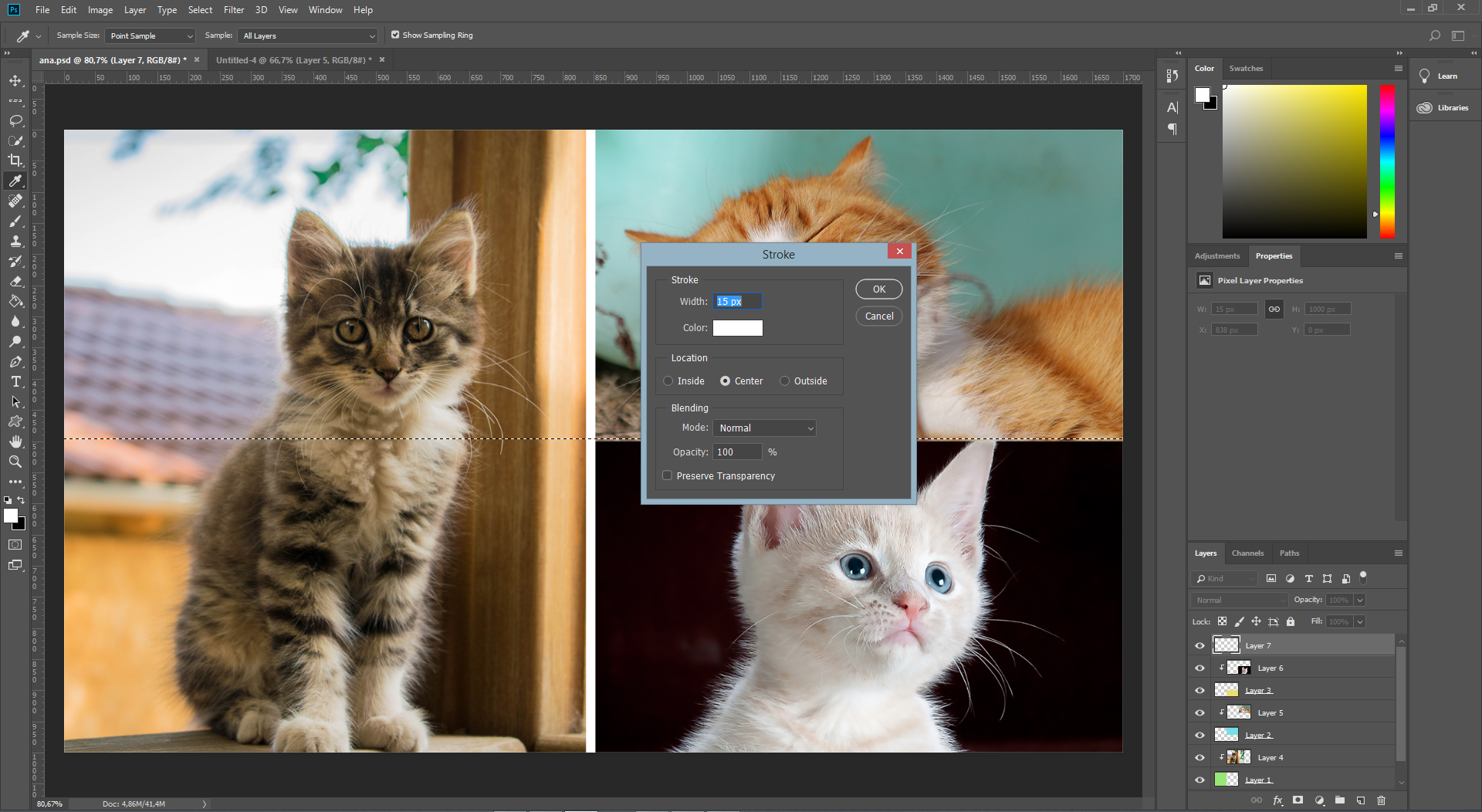The image size is (1482, 812).
Task: Select the Horizontal Type tool
Action: [x=15, y=381]
